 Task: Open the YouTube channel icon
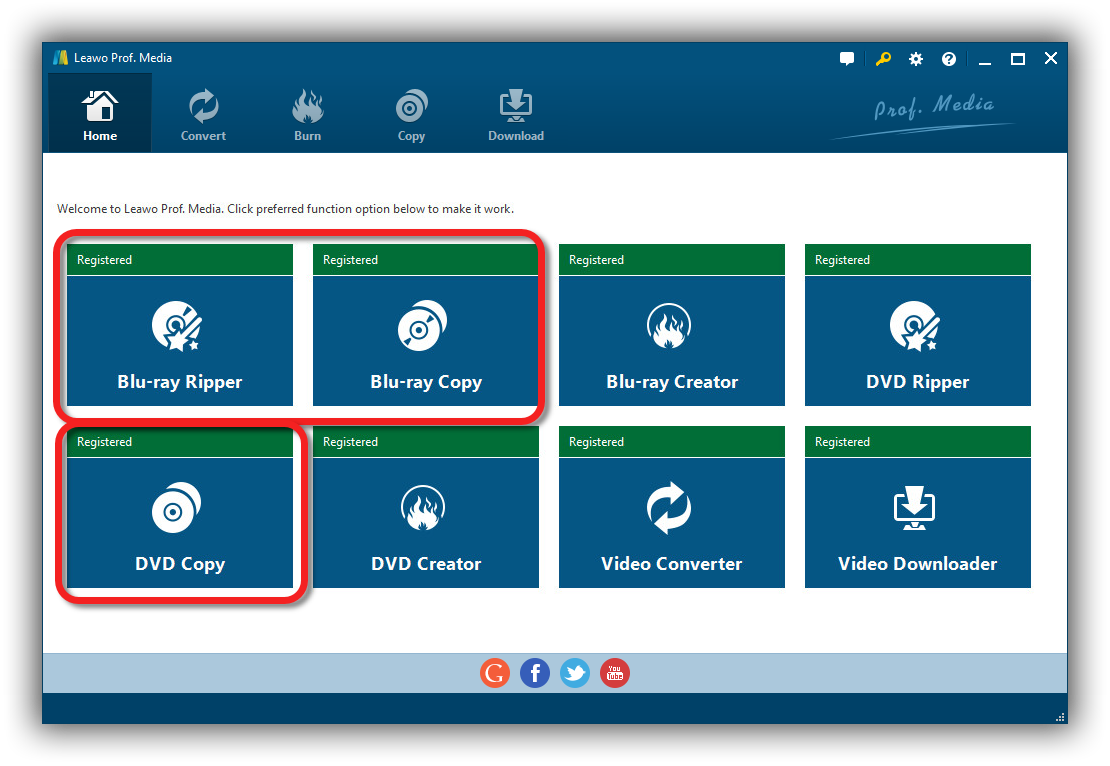614,673
